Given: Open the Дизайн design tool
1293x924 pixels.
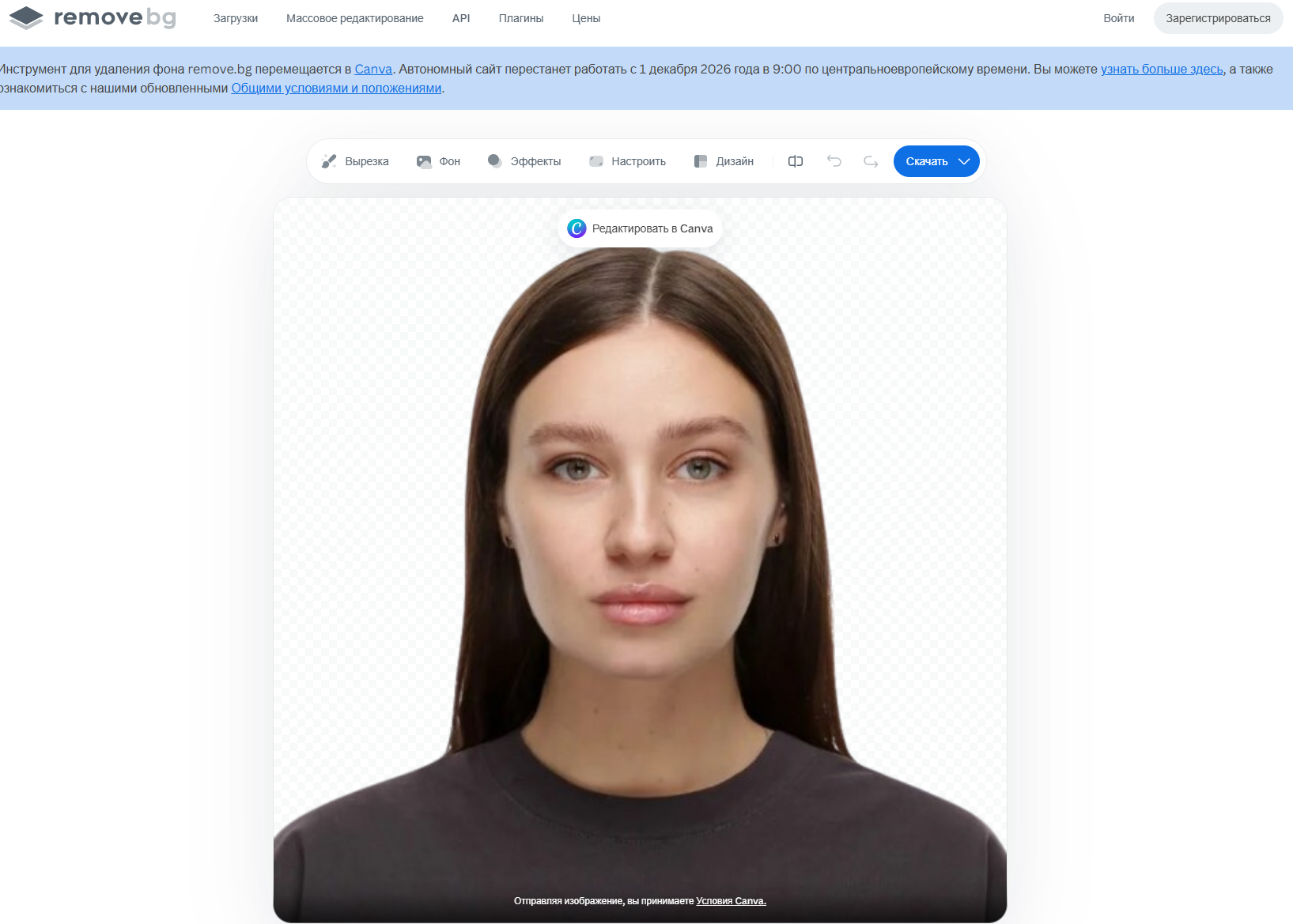Looking at the screenshot, I should point(724,161).
